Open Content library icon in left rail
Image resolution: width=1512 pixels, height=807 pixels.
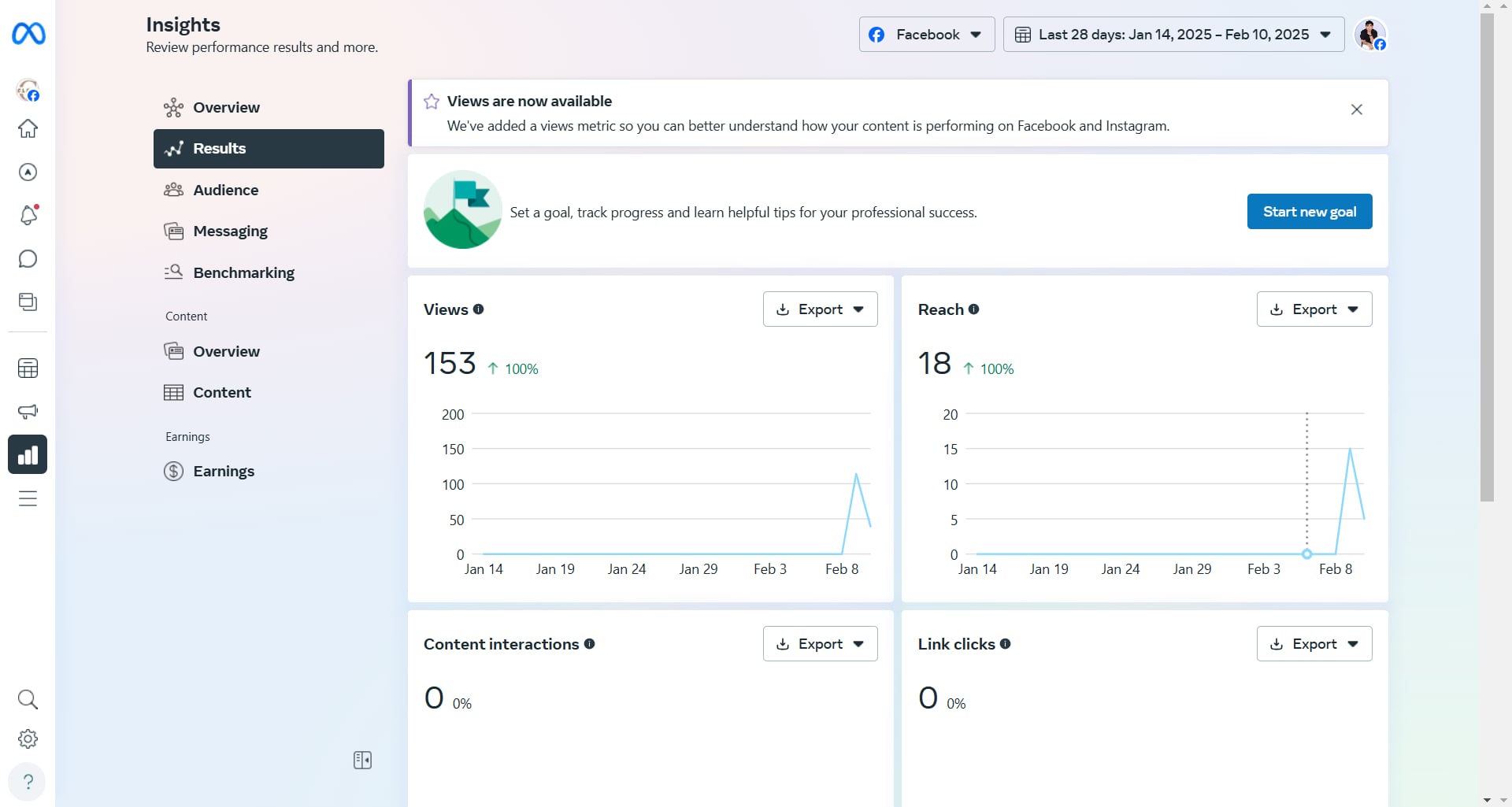click(28, 302)
